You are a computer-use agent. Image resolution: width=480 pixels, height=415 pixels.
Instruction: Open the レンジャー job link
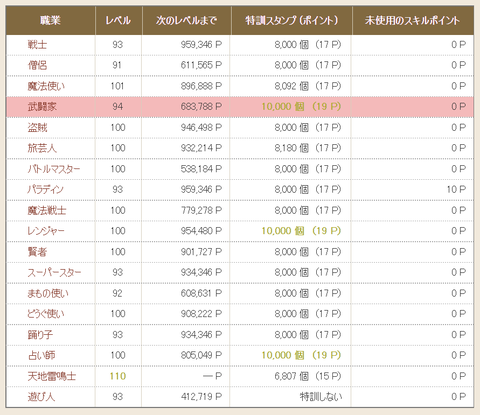tap(46, 231)
